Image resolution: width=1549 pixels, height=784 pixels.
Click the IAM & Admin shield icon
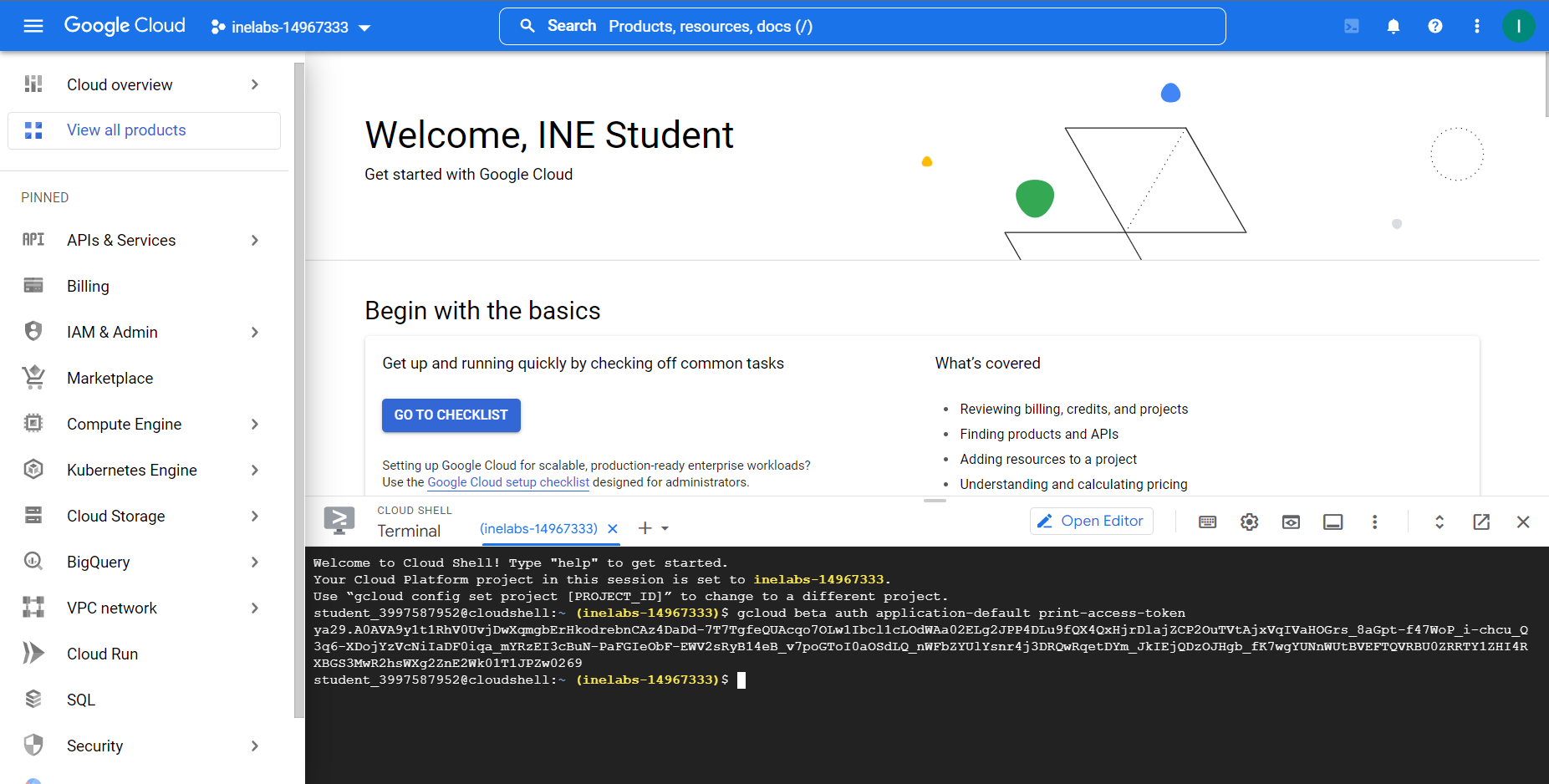(x=33, y=332)
